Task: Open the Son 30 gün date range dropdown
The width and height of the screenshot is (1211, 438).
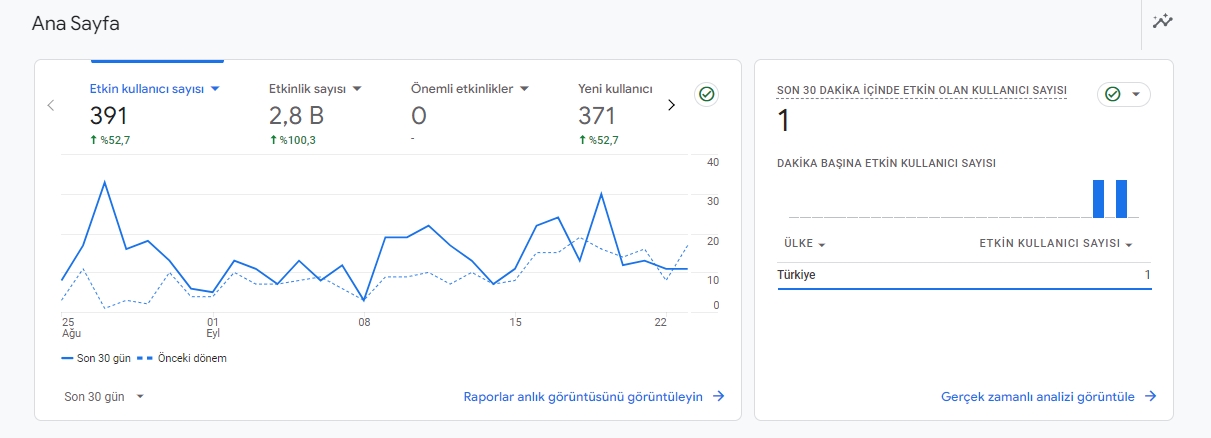Action: pyautogui.click(x=105, y=396)
